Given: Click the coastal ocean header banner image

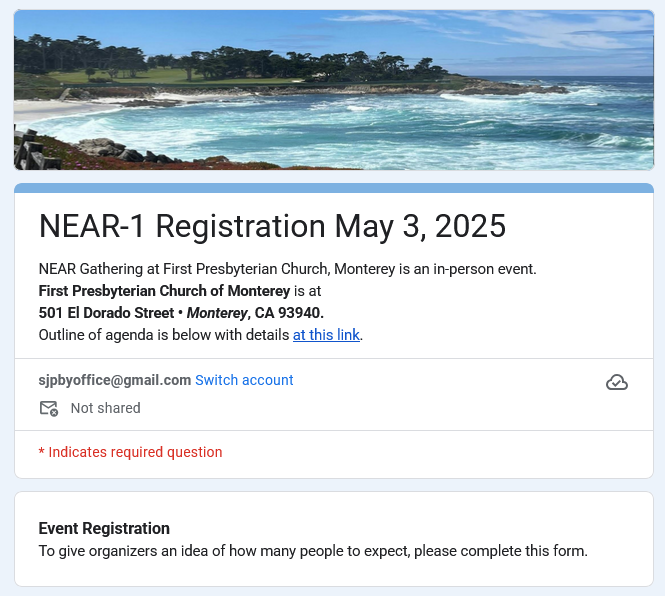Looking at the screenshot, I should click(333, 90).
